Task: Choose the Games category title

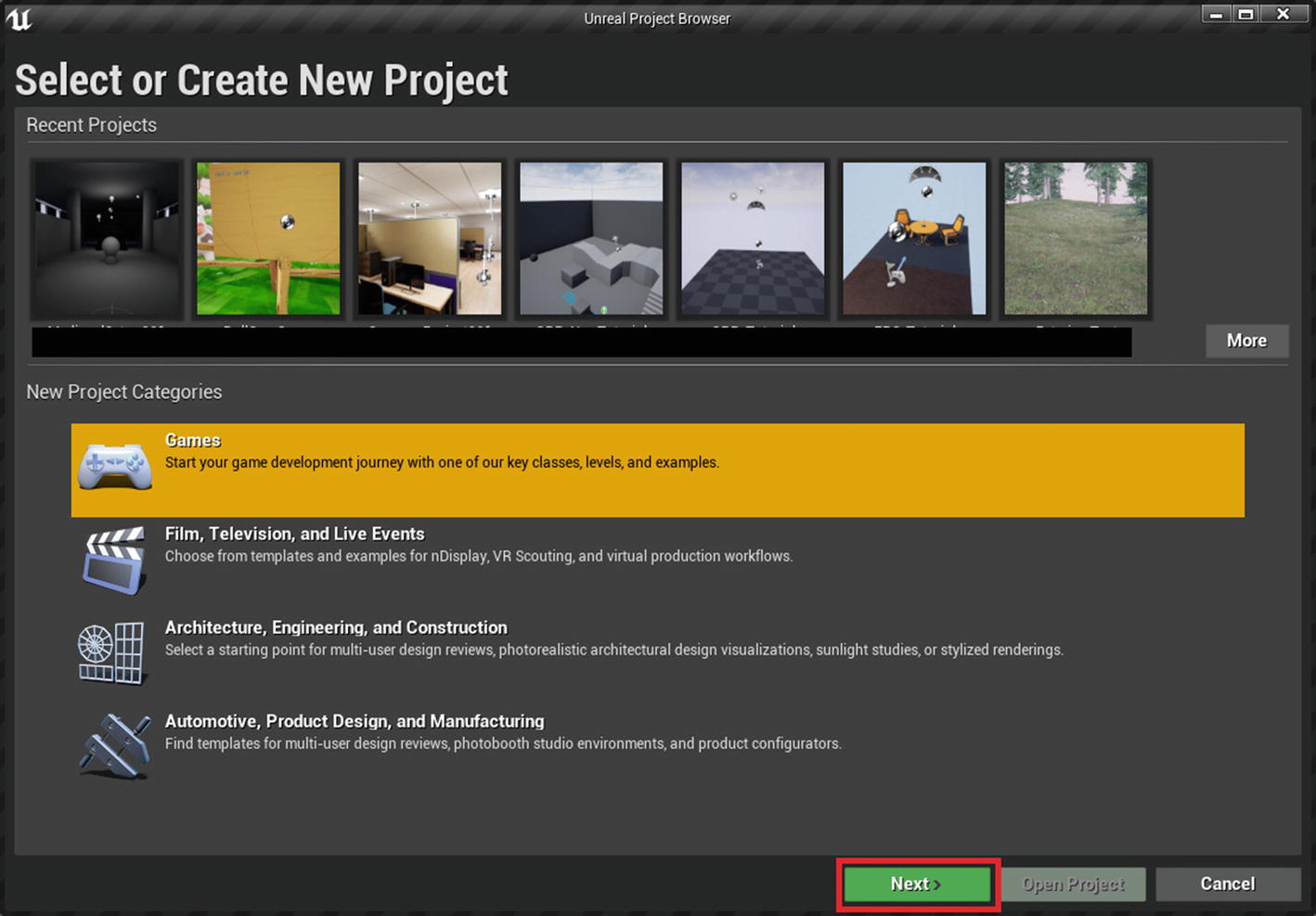Action: (193, 441)
